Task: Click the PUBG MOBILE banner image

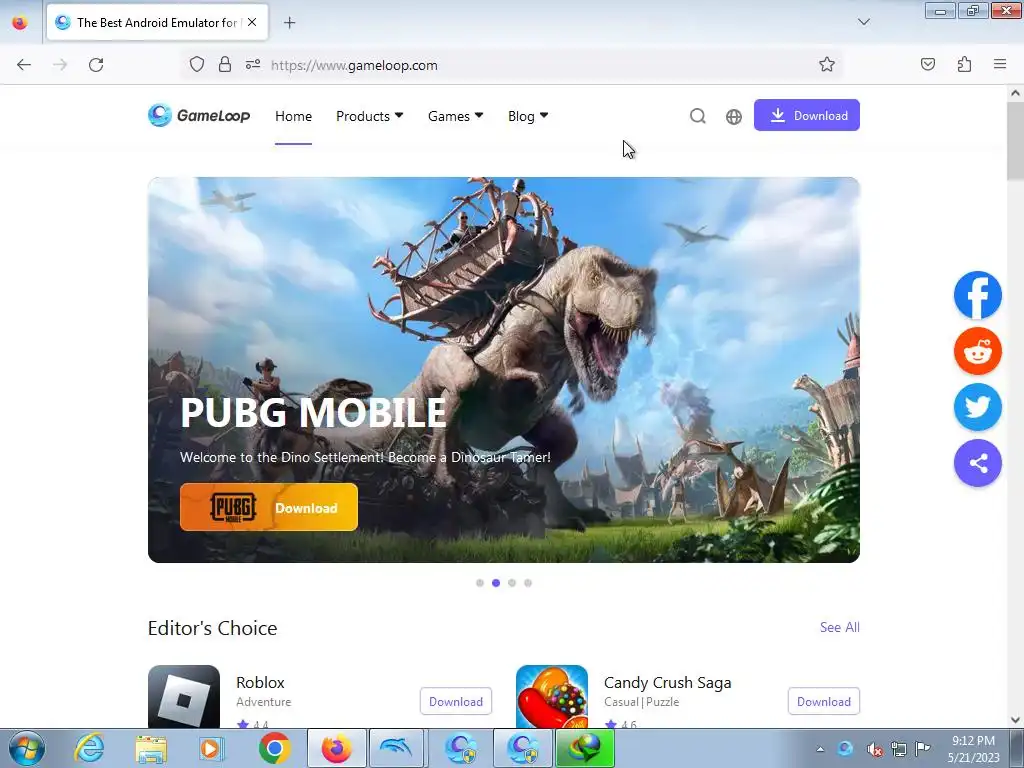Action: coord(504,370)
